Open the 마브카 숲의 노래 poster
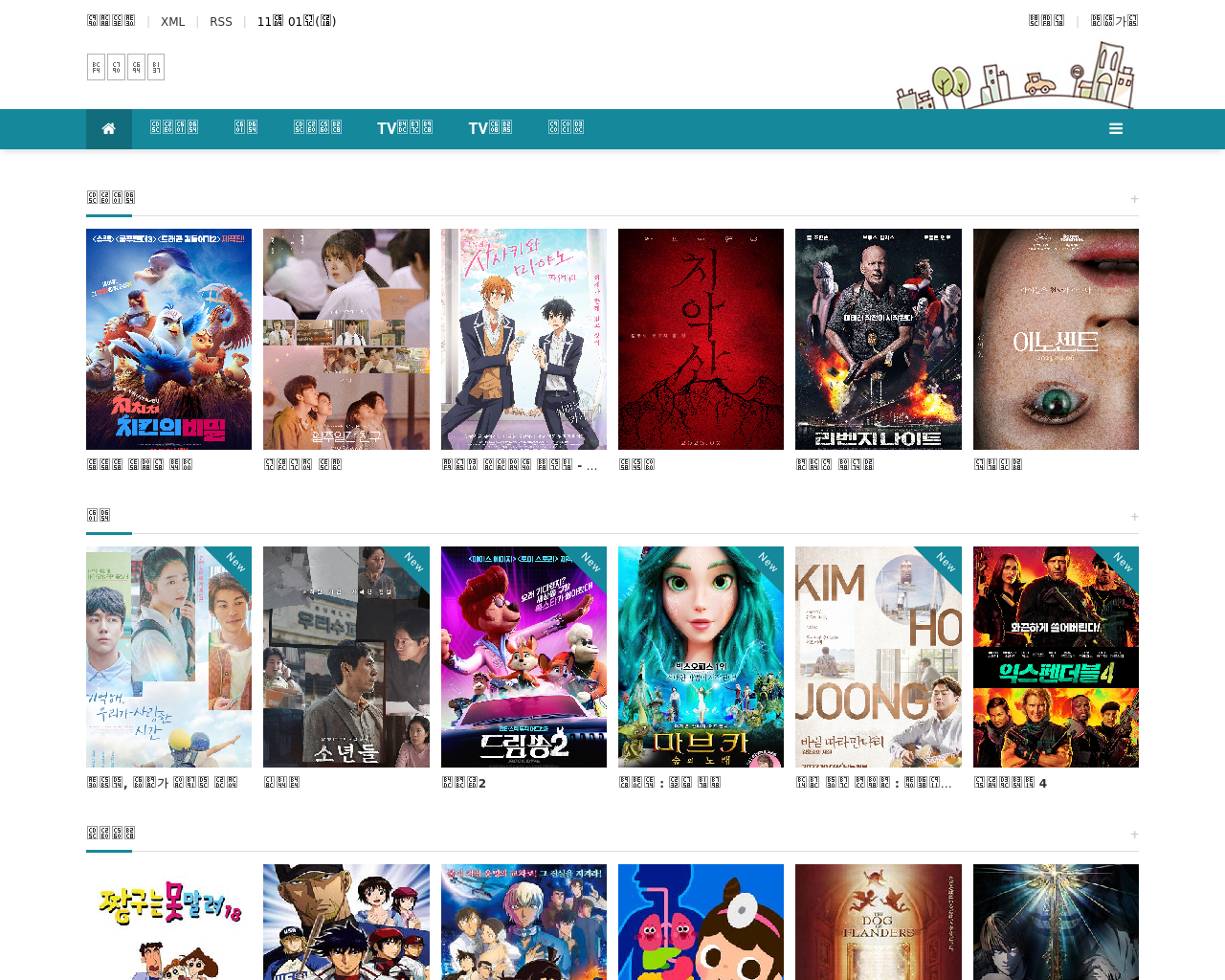Screen dimensions: 1225x980 point(701,657)
